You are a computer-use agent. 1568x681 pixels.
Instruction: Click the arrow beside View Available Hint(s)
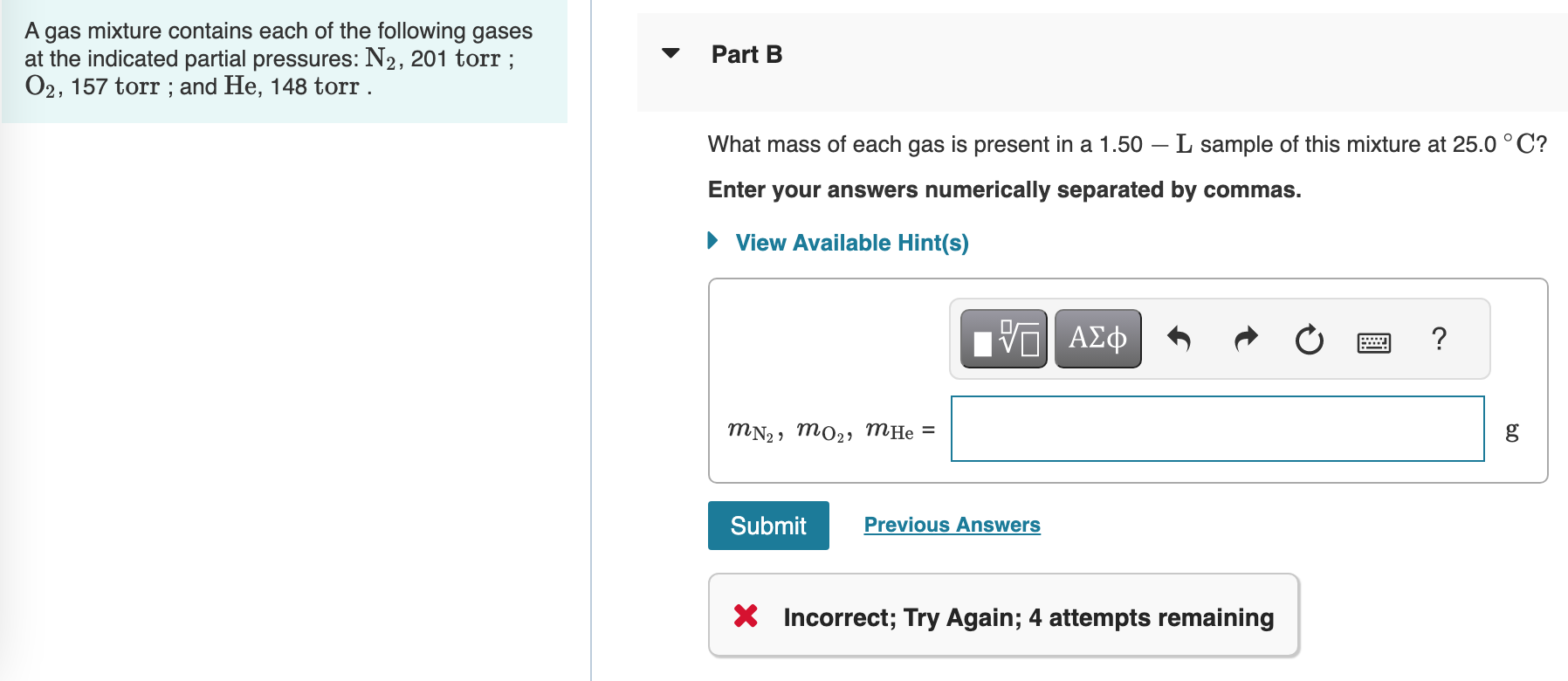(x=712, y=242)
